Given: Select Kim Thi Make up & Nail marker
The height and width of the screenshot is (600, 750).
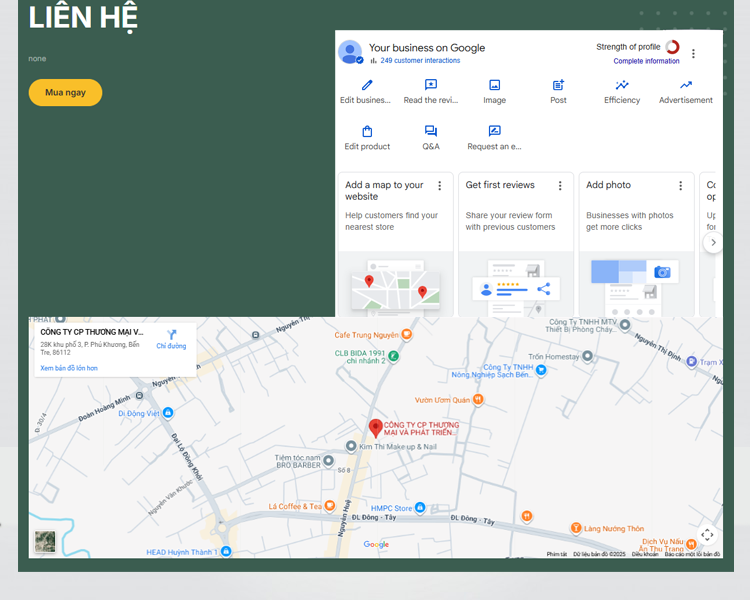Looking at the screenshot, I should pos(351,446).
